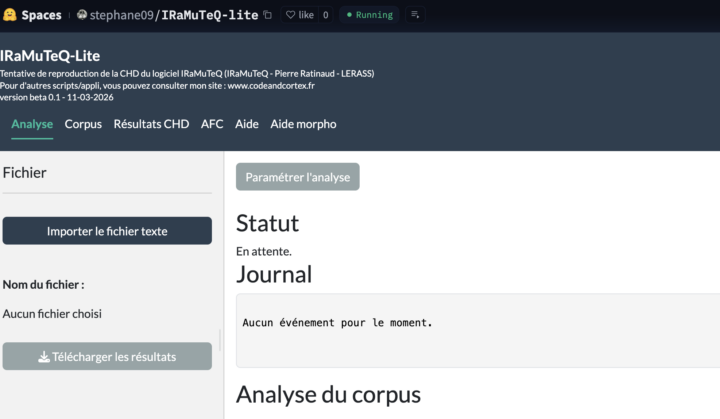Open the logs menu icon beside Running

pos(415,15)
